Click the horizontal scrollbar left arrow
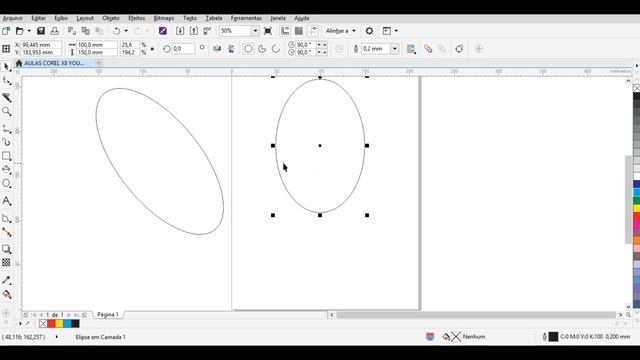The image size is (640, 360). click(332, 315)
